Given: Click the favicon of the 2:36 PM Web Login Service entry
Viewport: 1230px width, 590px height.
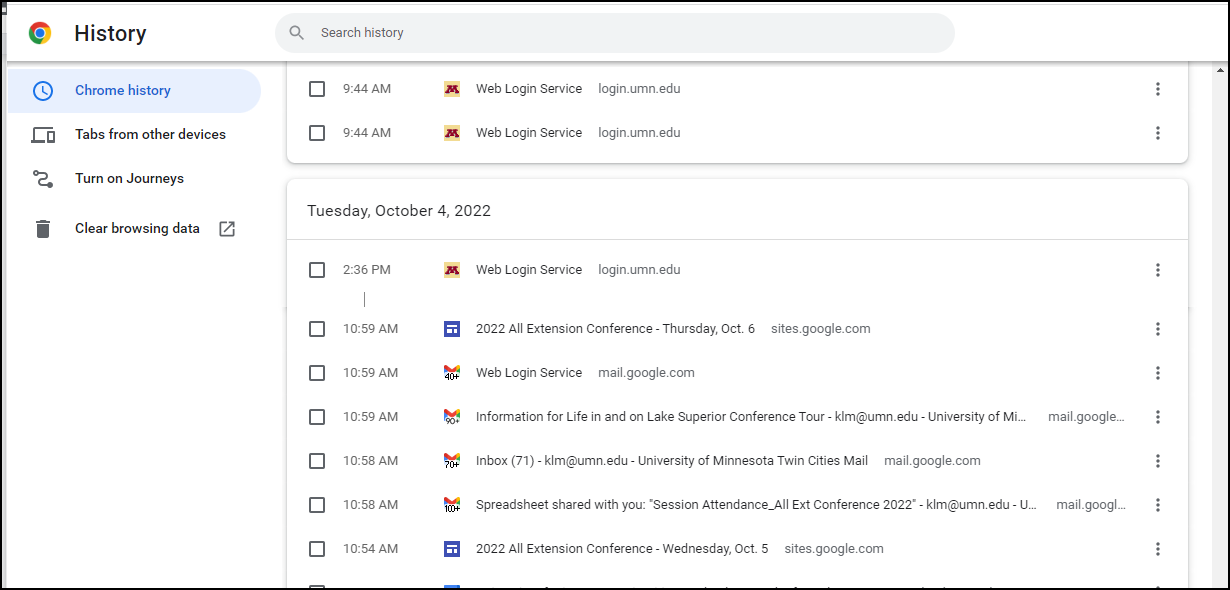Looking at the screenshot, I should 452,270.
